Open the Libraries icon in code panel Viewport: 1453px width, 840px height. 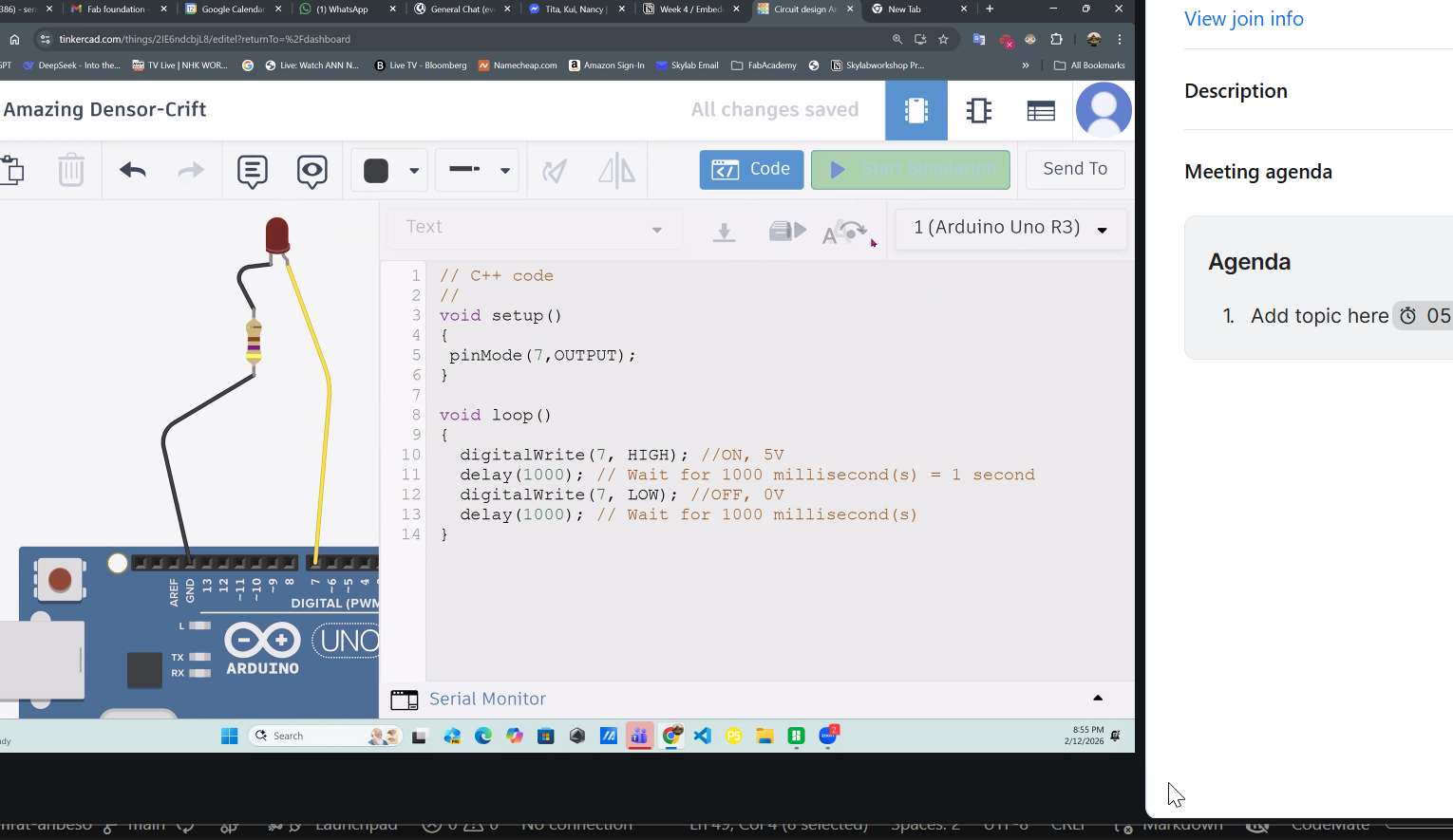click(x=786, y=231)
